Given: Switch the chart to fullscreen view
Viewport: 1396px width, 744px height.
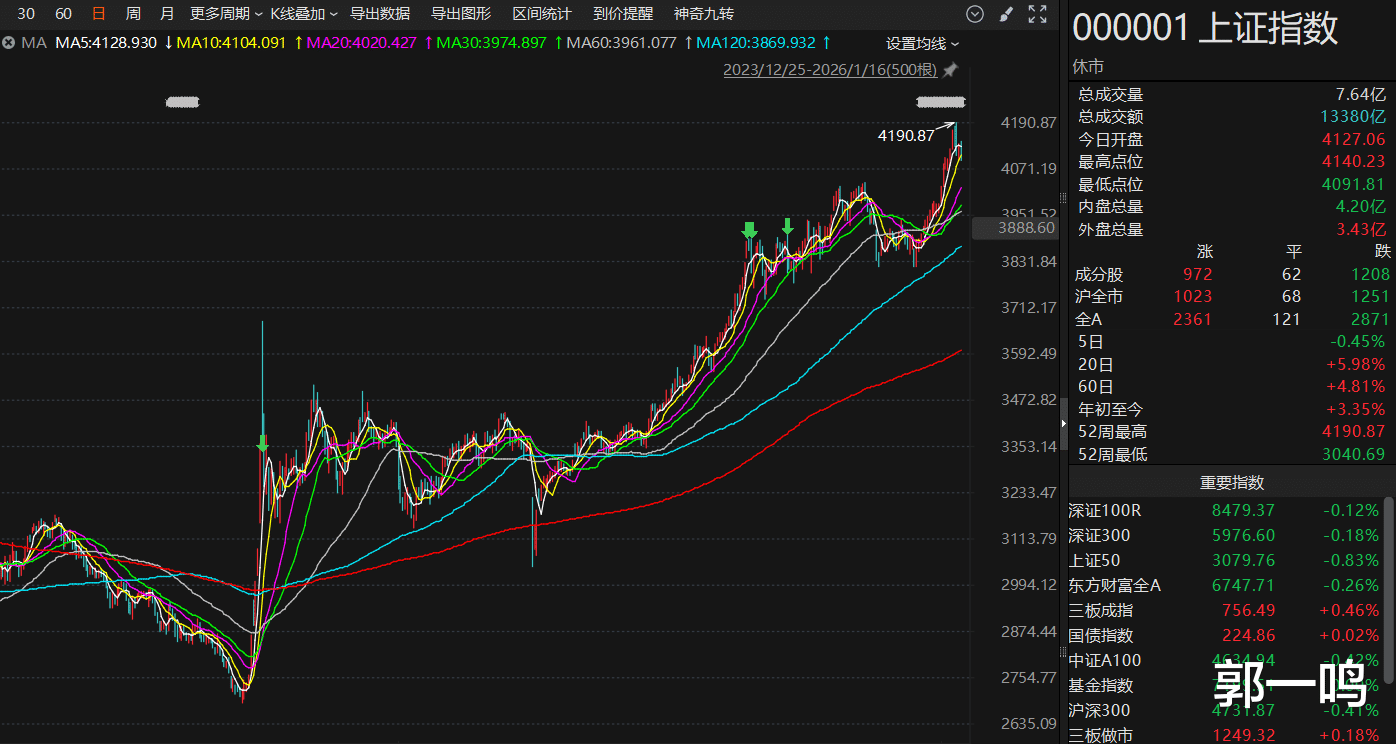Looking at the screenshot, I should click(x=1037, y=14).
